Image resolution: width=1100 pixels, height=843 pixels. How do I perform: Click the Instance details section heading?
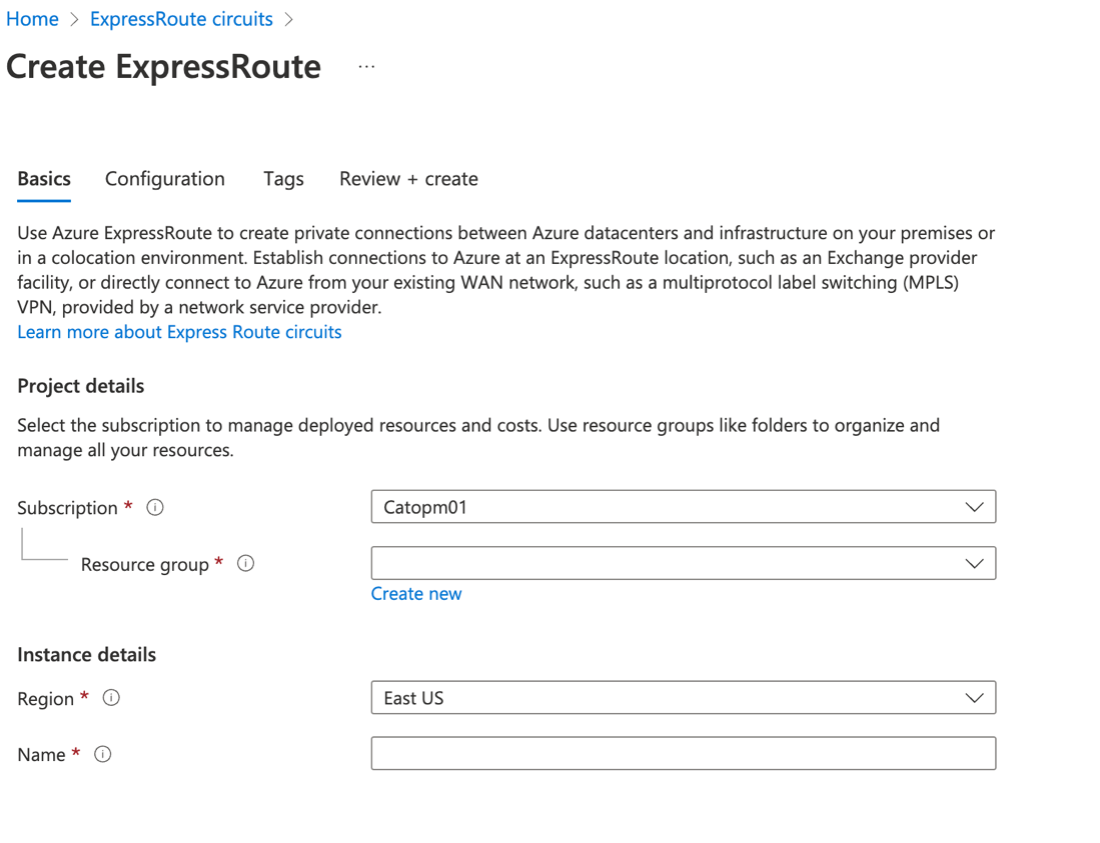click(87, 655)
